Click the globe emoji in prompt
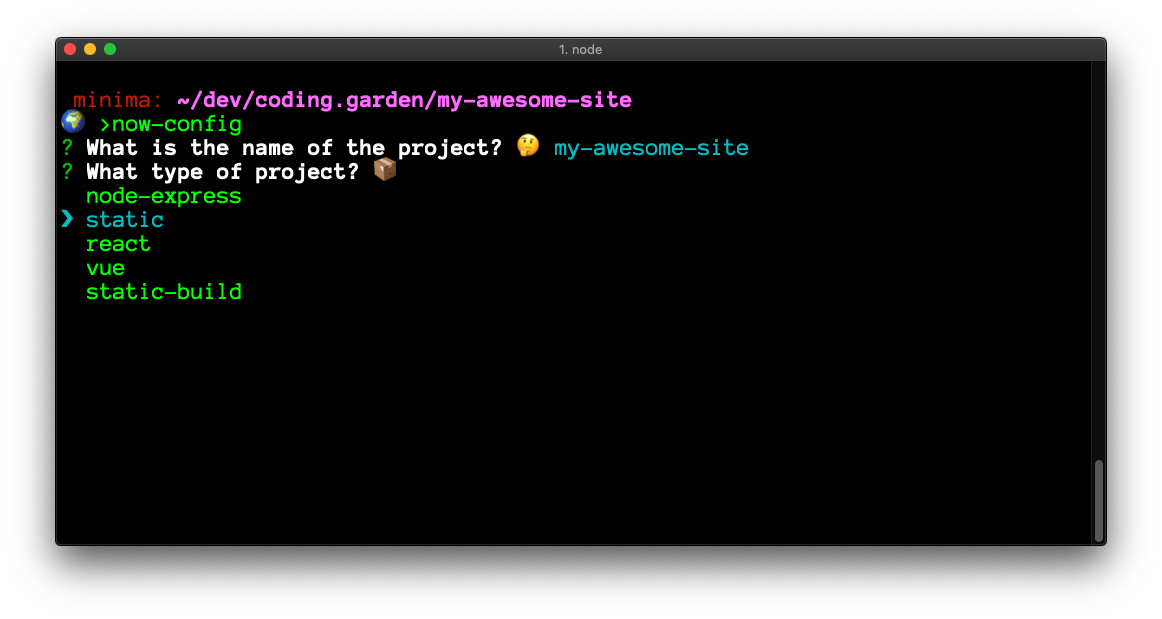Screen dimensions: 1162x619 coord(73,121)
